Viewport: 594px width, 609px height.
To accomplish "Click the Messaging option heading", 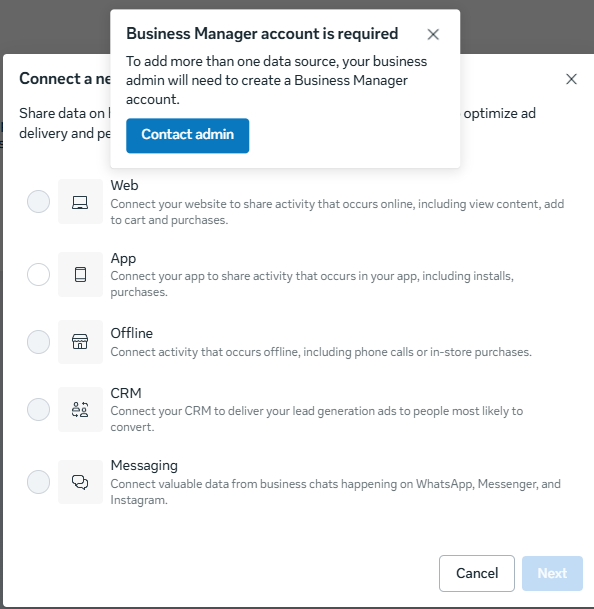I will pos(144,465).
